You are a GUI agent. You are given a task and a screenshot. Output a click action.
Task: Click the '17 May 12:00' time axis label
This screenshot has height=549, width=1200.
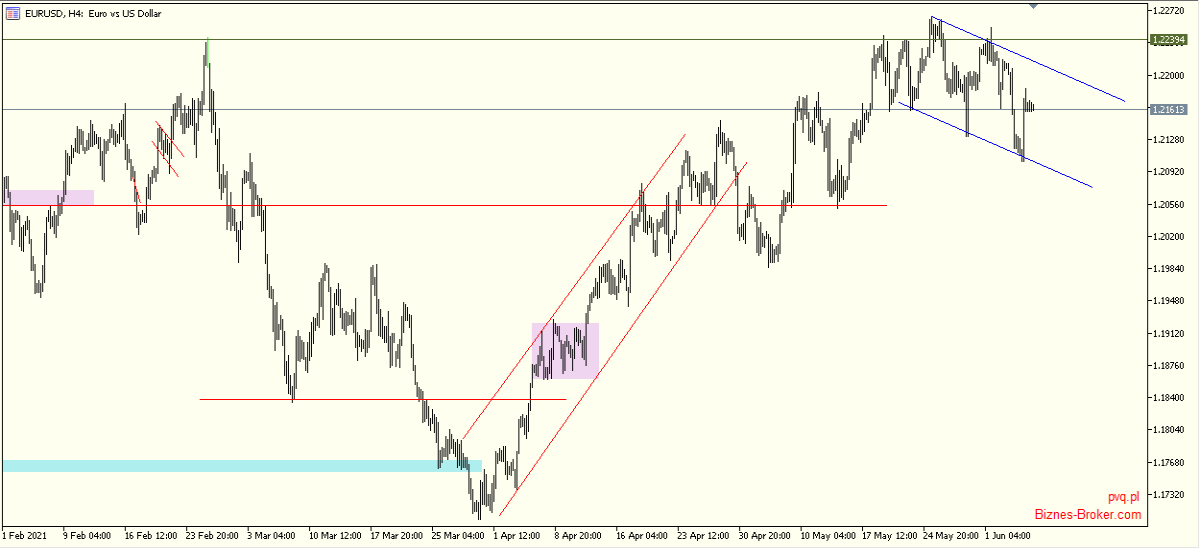tap(890, 535)
